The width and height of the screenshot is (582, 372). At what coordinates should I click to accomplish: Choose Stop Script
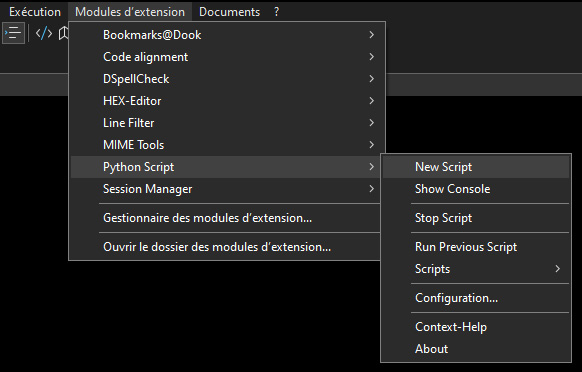476,218
